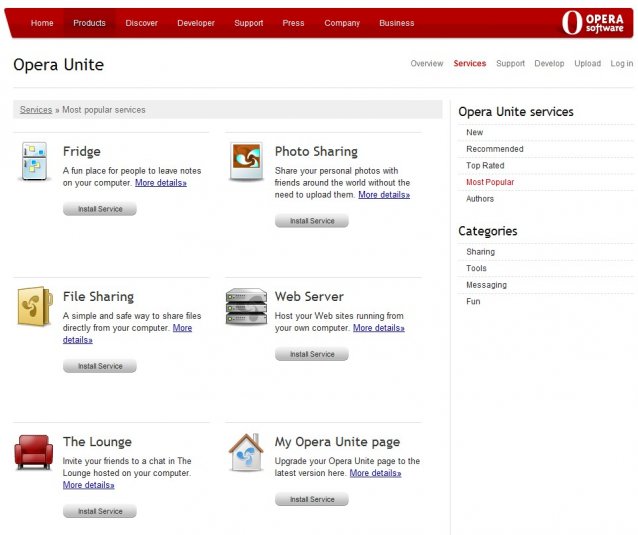Image resolution: width=638 pixels, height=535 pixels.
Task: Install the Fridge service
Action: [x=100, y=209]
